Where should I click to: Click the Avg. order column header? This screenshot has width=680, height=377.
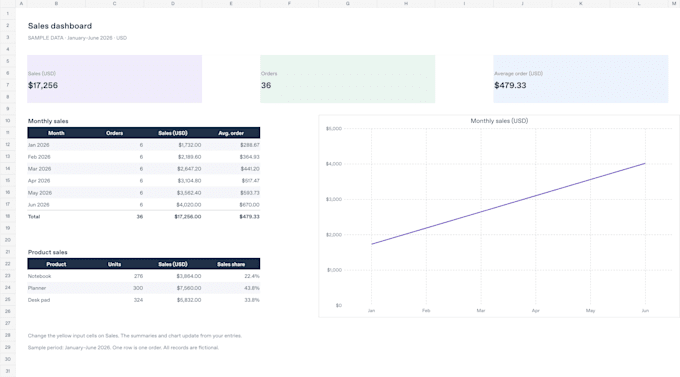tap(231, 133)
